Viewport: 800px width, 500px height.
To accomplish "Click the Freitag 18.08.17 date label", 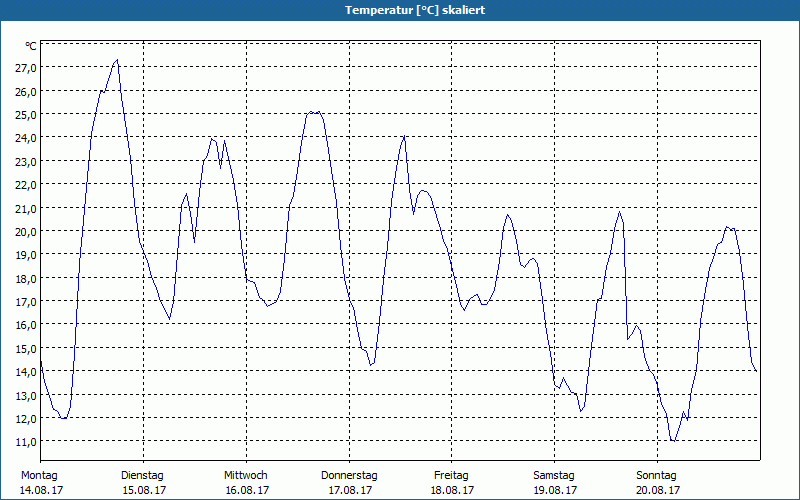I will 452,483.
